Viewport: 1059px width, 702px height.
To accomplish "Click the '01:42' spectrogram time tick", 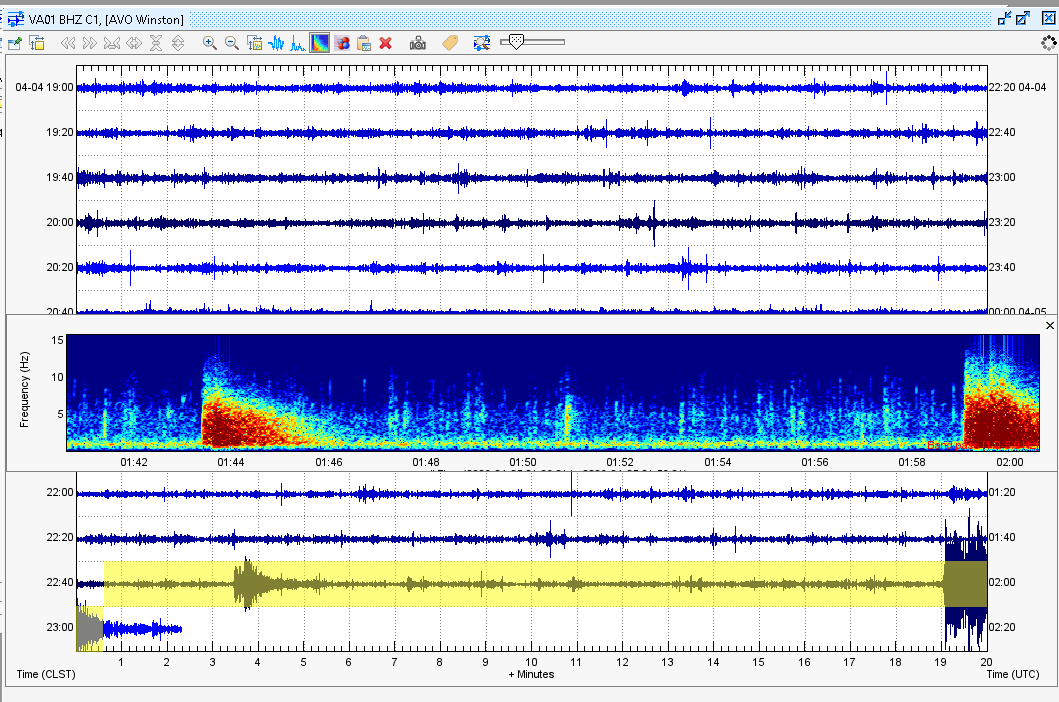I will point(134,462).
